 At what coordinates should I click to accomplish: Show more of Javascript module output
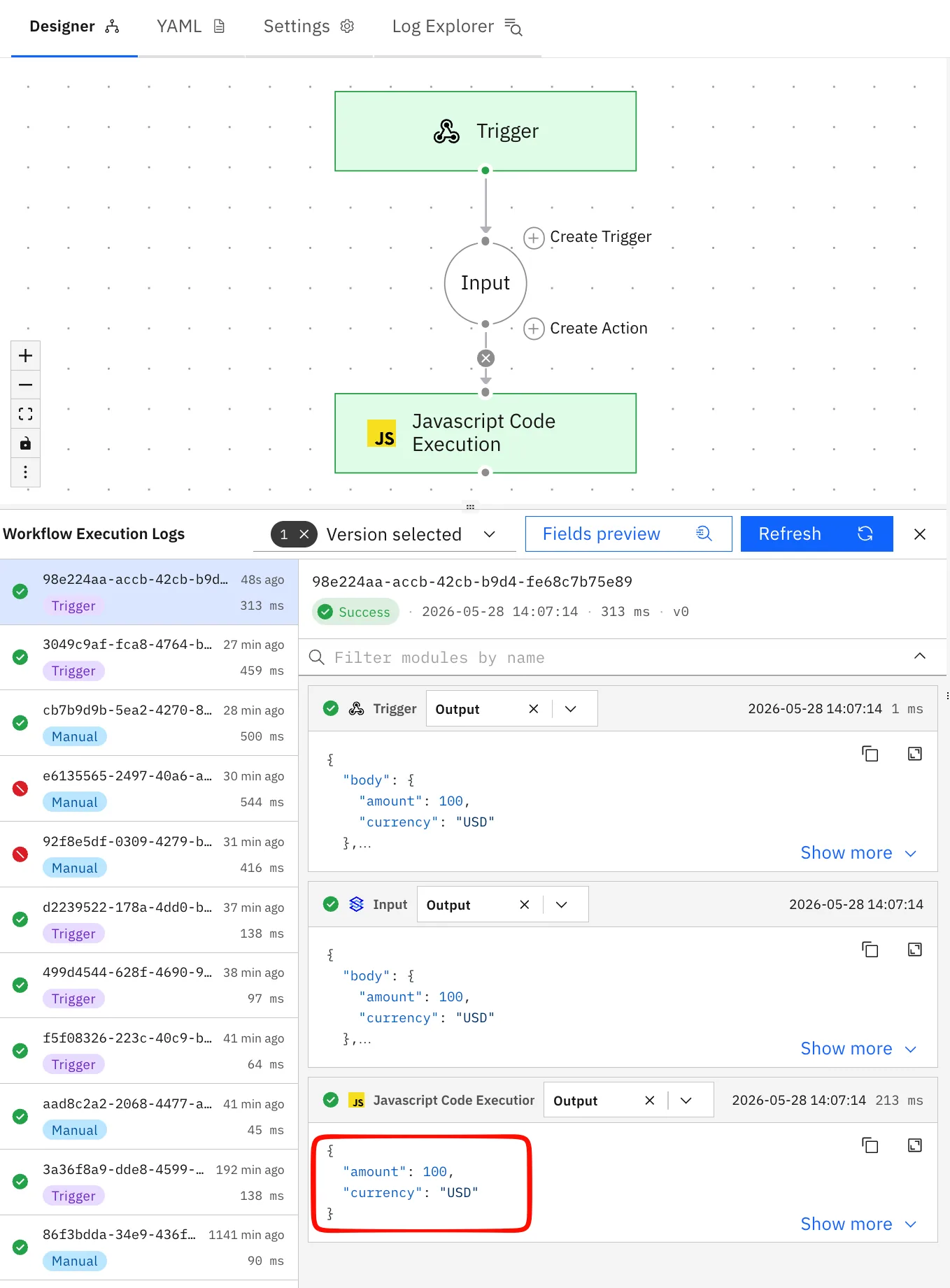point(858,1224)
